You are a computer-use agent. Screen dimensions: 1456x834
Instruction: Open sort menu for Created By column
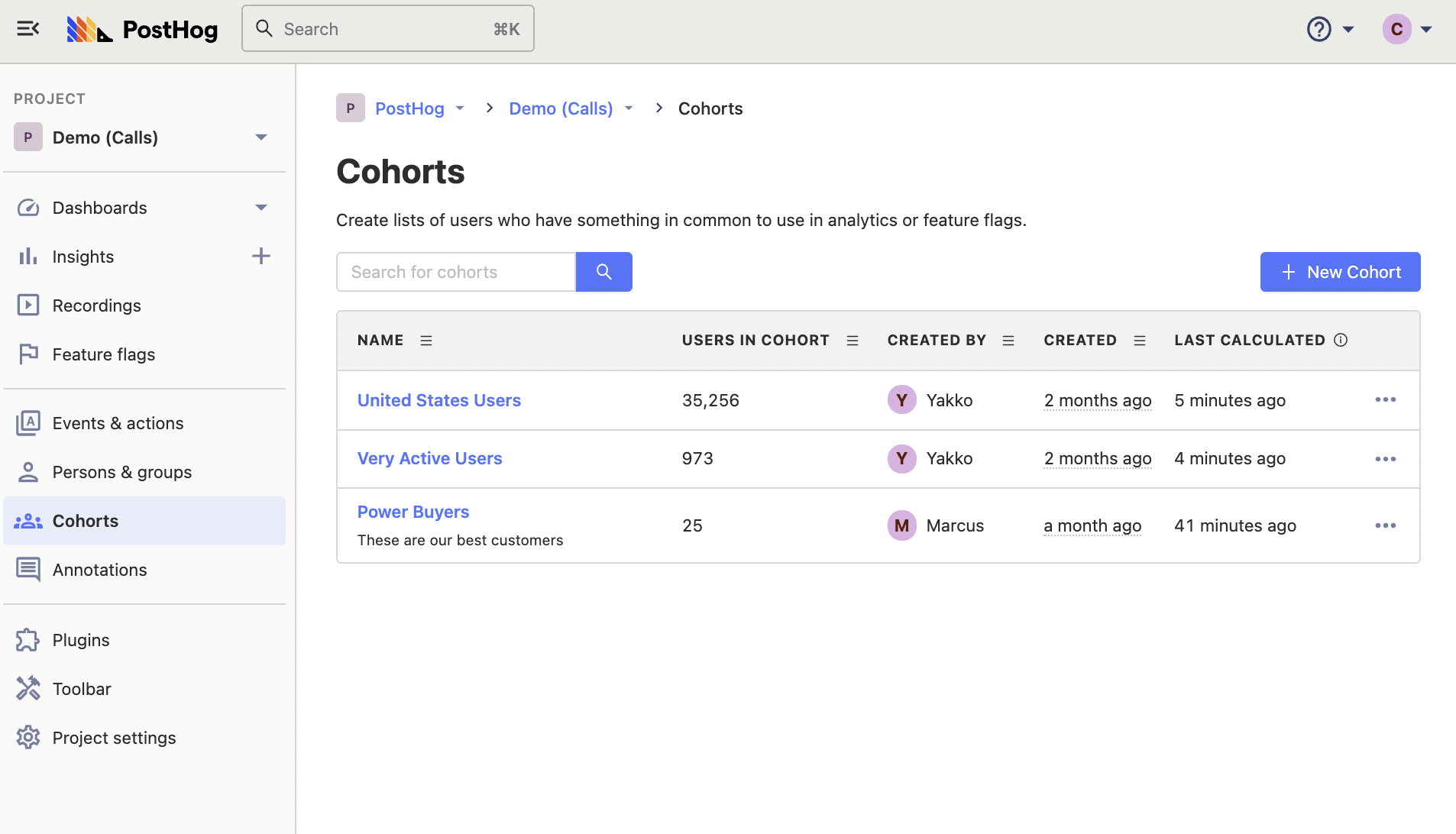tap(1008, 341)
